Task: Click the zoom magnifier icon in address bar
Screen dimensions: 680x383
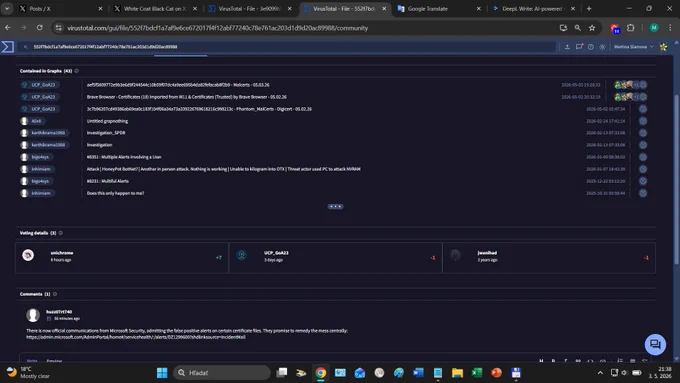Action: (x=578, y=28)
